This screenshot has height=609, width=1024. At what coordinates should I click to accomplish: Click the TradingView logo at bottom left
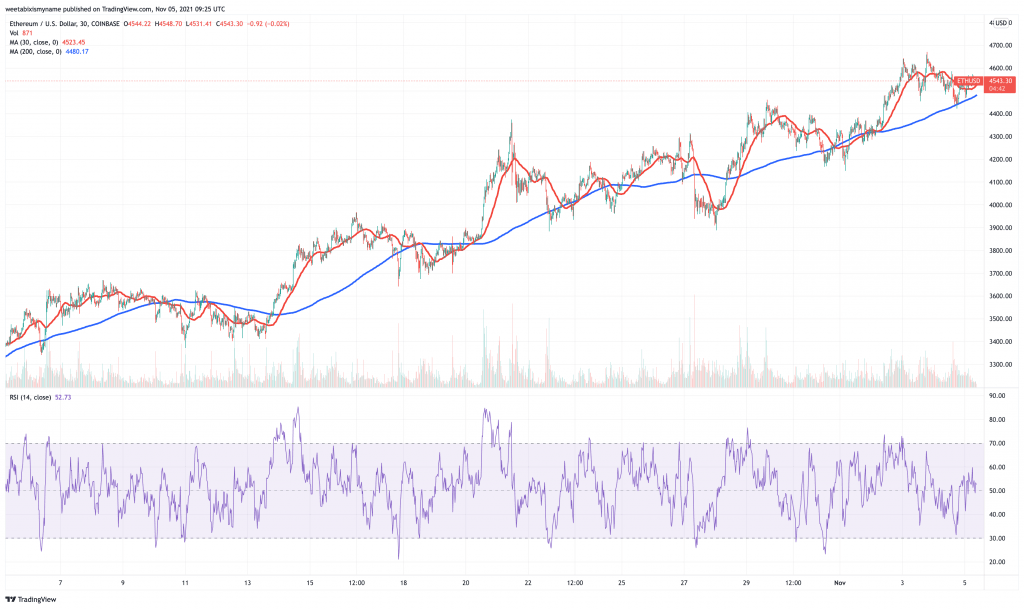pyautogui.click(x=31, y=599)
